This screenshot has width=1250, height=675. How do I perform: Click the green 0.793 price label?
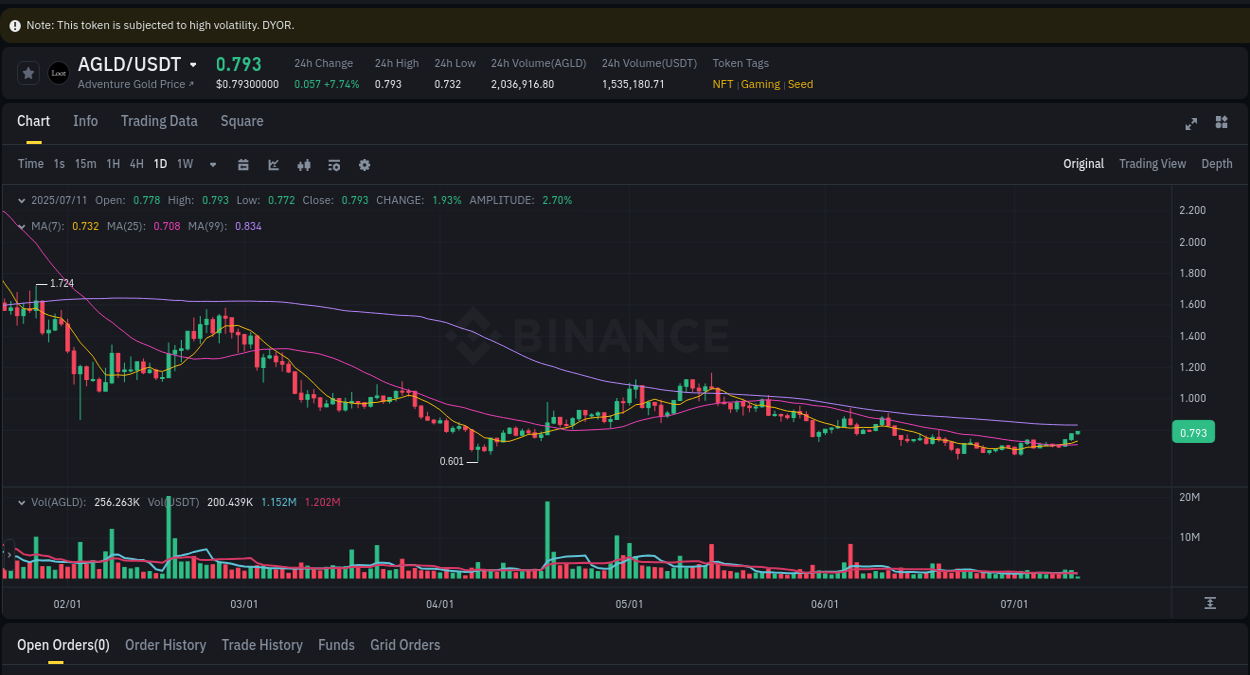[1193, 431]
